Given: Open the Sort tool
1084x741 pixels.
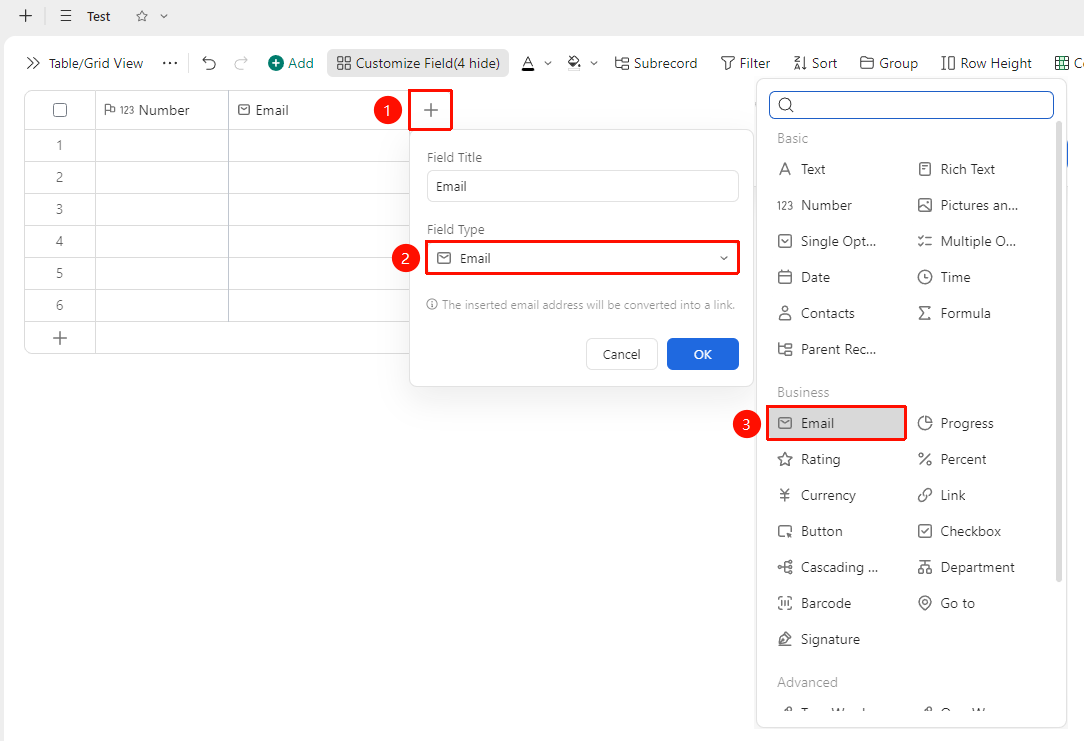Looking at the screenshot, I should [815, 63].
